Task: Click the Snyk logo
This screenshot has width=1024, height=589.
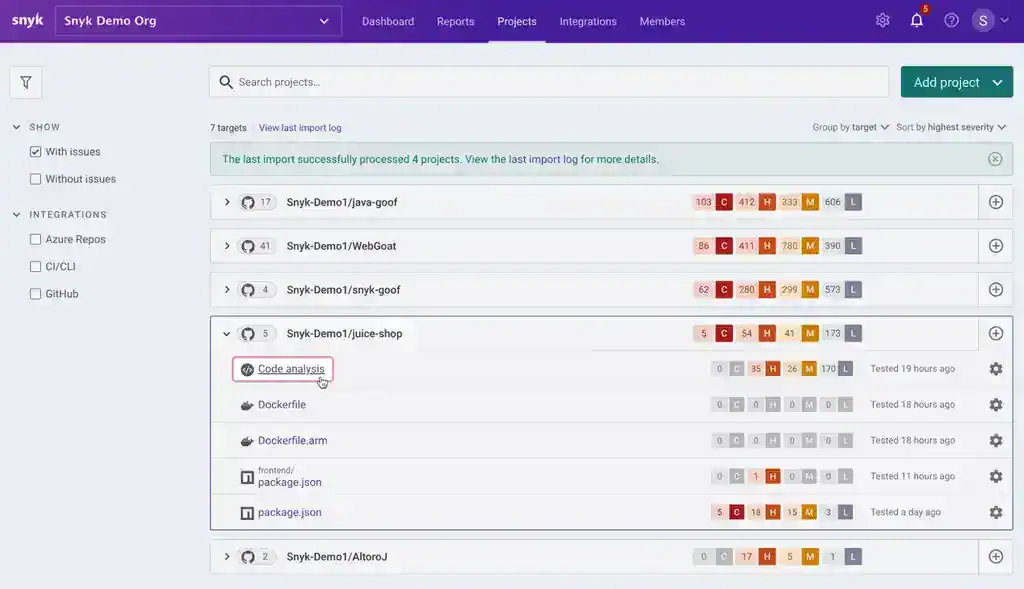Action: (x=27, y=20)
